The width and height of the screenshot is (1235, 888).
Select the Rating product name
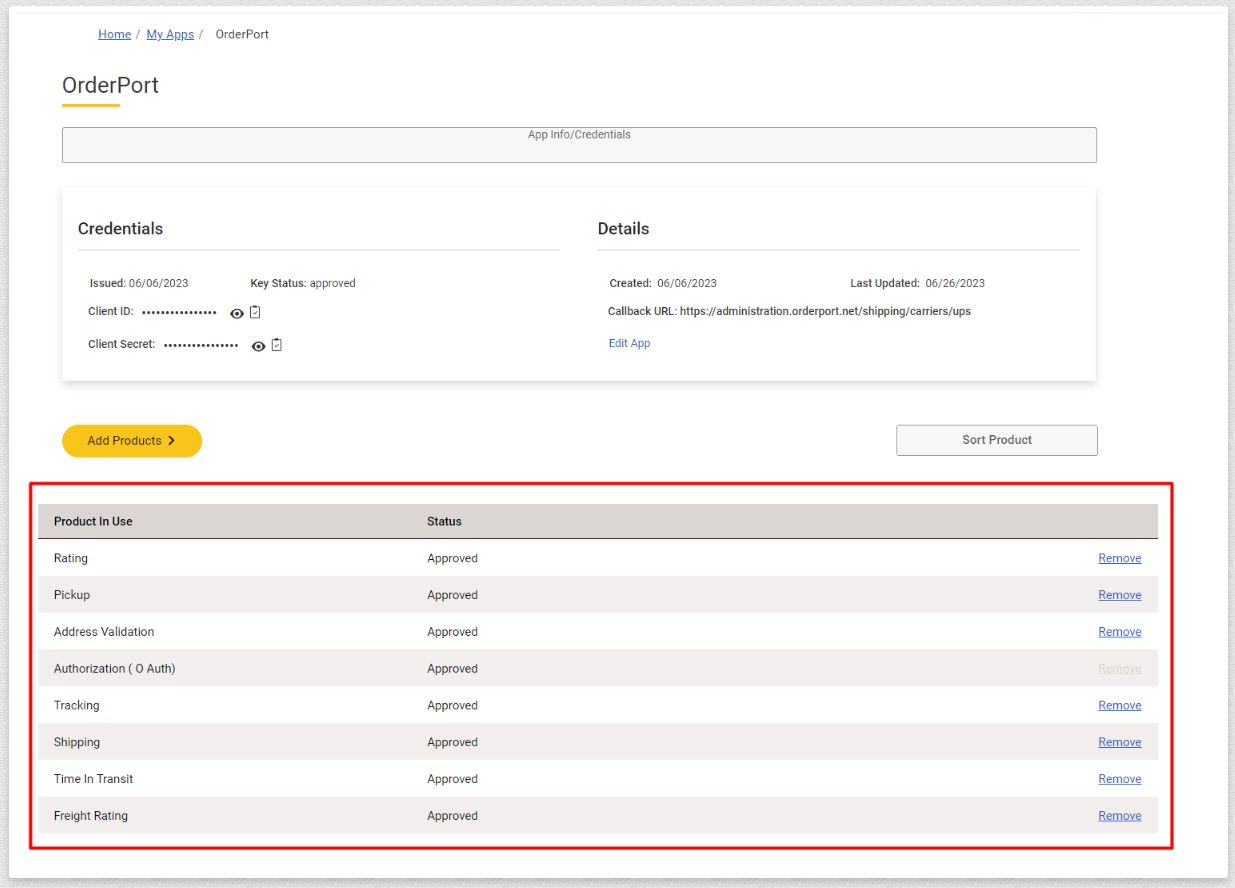(71, 558)
